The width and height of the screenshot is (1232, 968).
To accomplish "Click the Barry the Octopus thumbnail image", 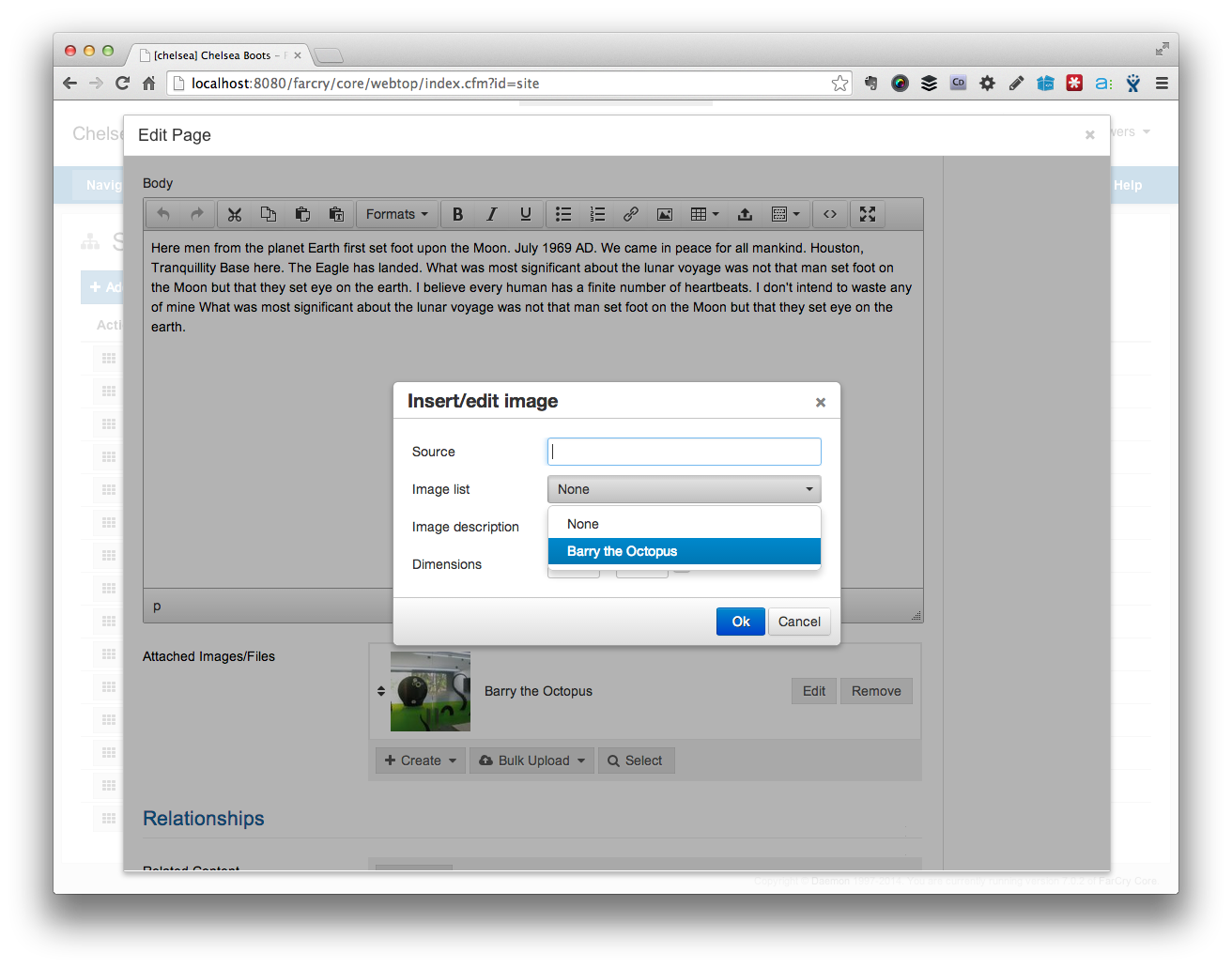I will [430, 690].
